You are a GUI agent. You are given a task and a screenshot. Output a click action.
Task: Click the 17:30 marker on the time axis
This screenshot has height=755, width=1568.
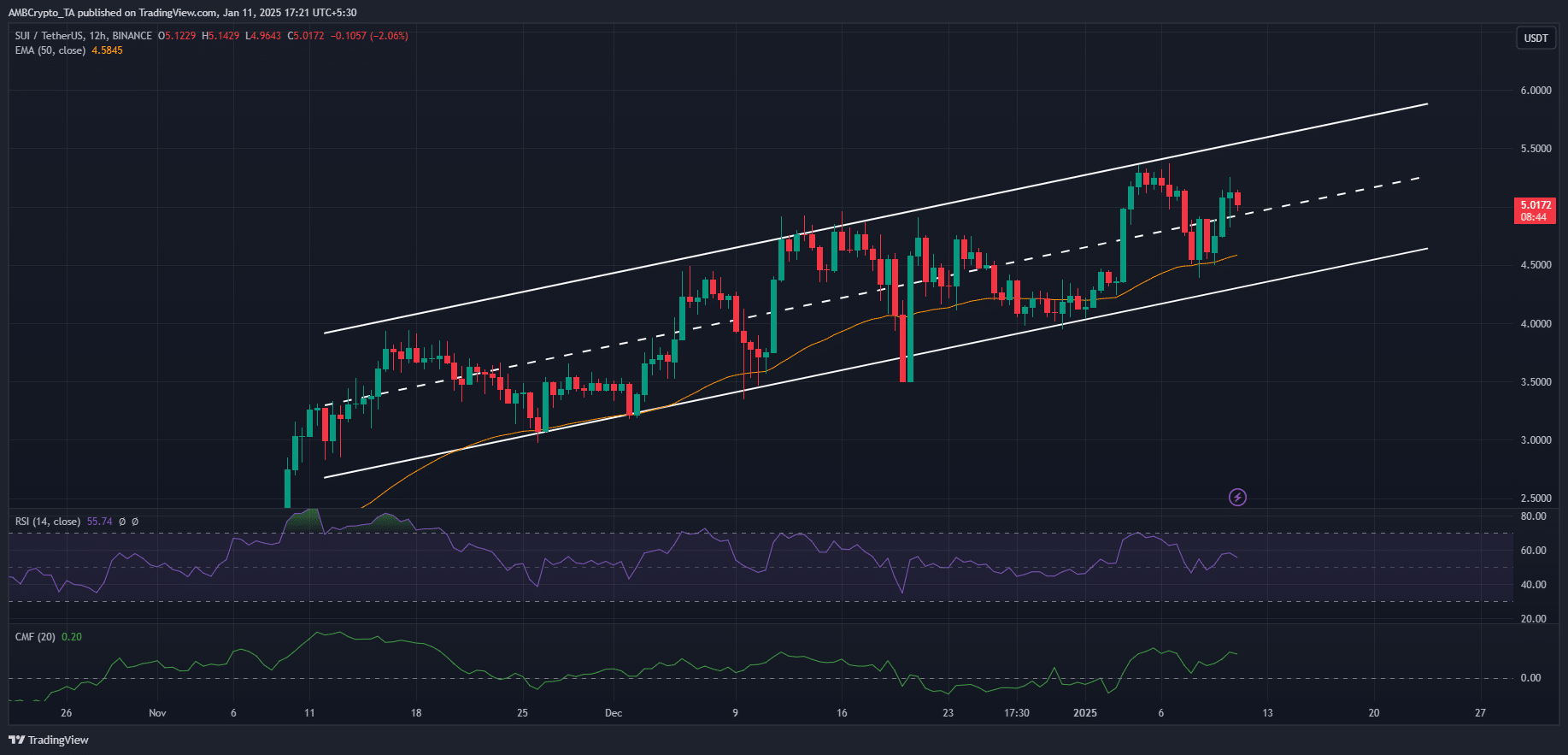coord(1016,713)
